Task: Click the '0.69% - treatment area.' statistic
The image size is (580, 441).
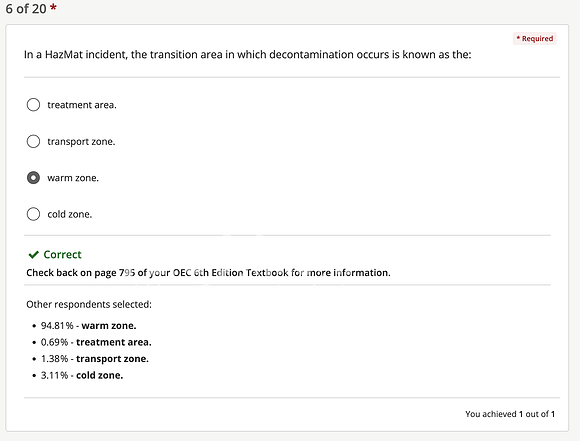Action: click(96, 342)
